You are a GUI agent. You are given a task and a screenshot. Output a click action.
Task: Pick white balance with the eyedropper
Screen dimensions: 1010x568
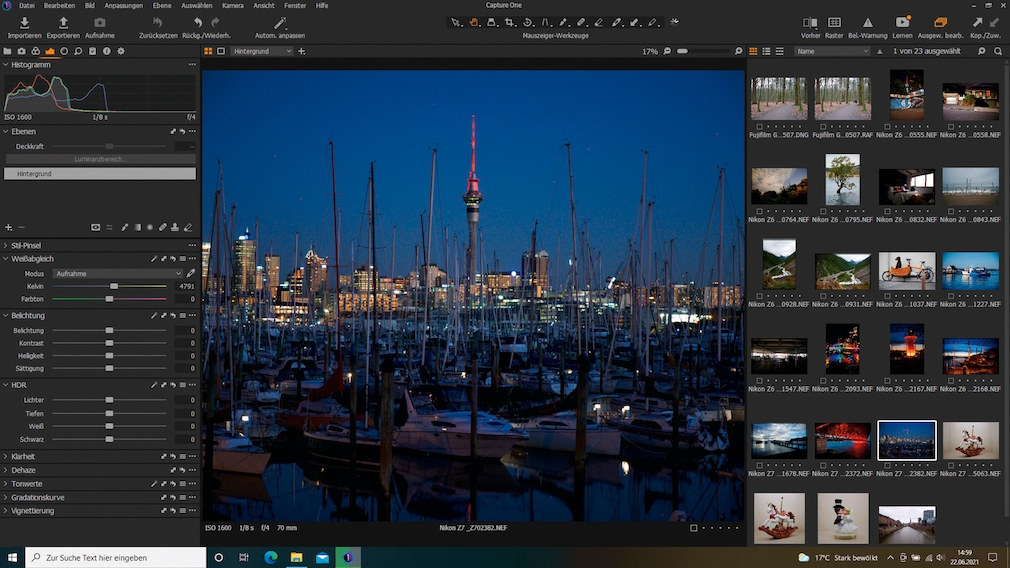[x=190, y=273]
